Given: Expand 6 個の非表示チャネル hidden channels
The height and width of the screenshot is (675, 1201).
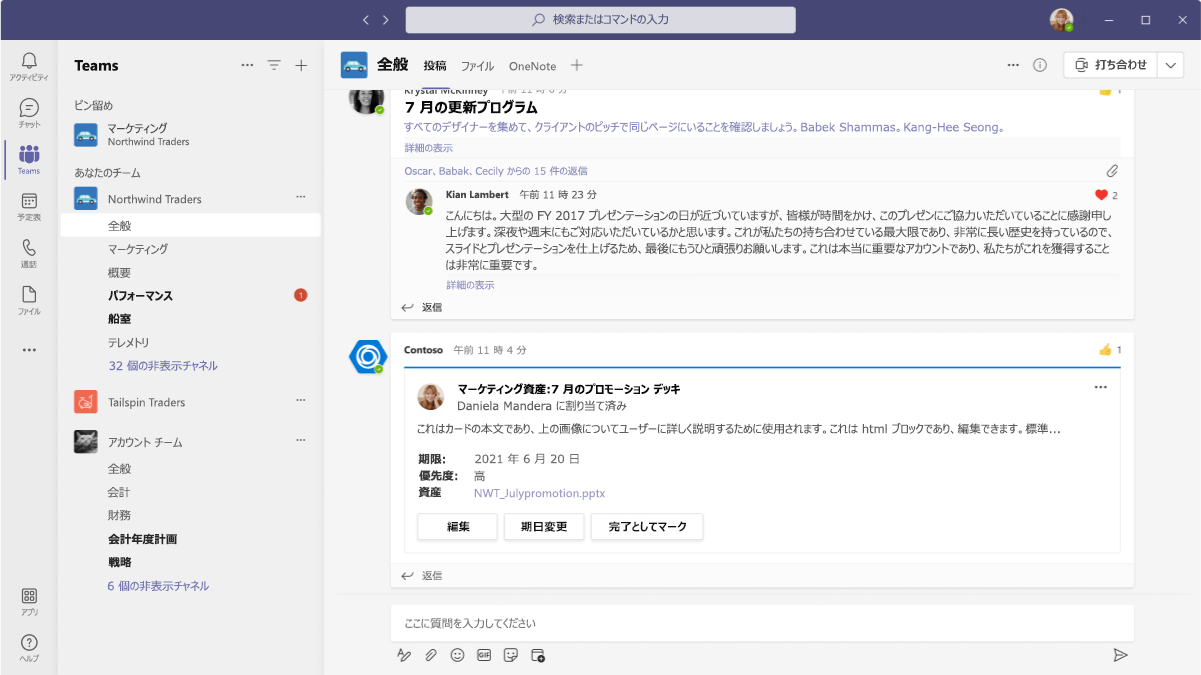Looking at the screenshot, I should click(x=158, y=586).
